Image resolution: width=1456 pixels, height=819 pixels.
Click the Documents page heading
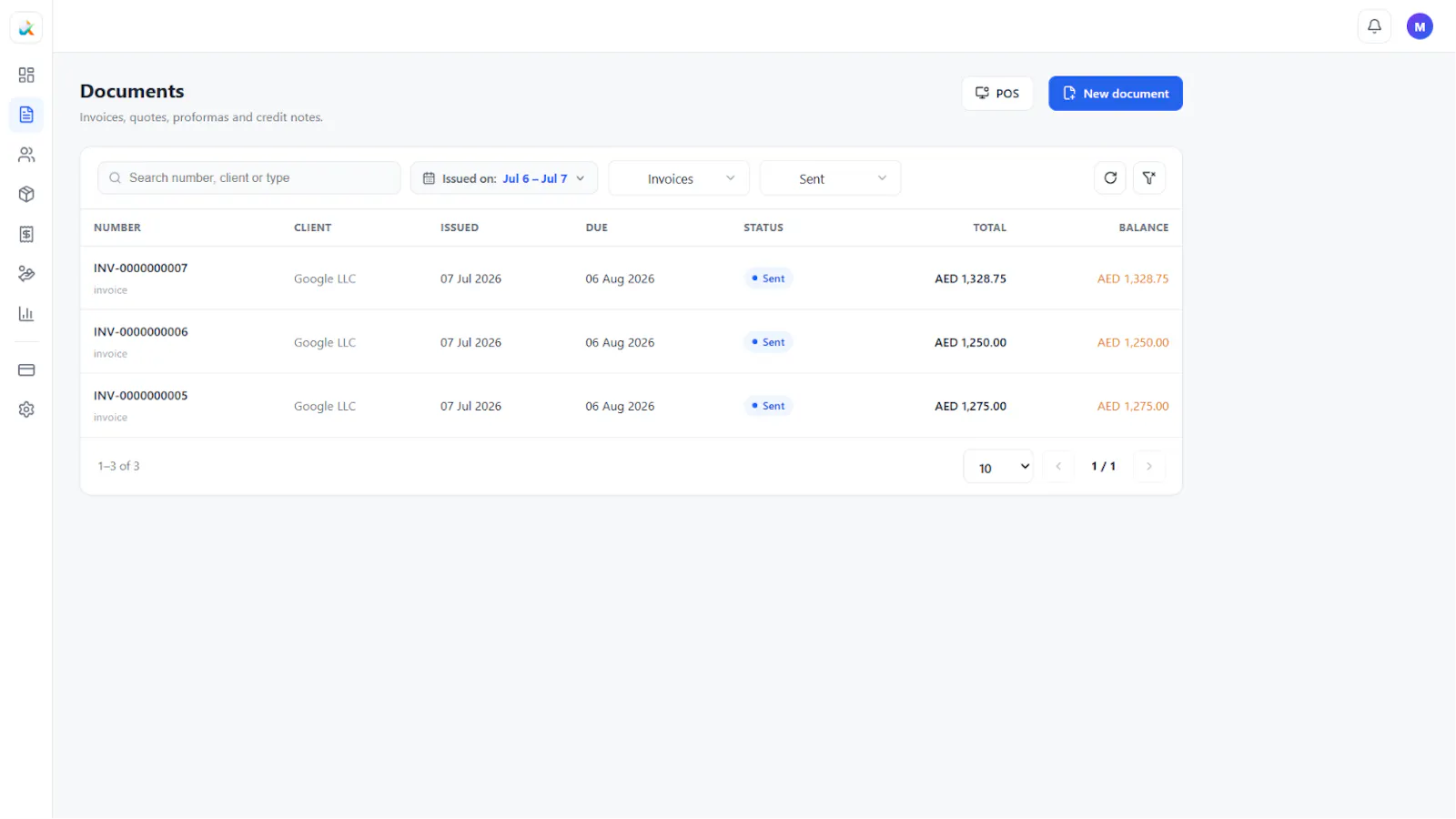point(132,91)
